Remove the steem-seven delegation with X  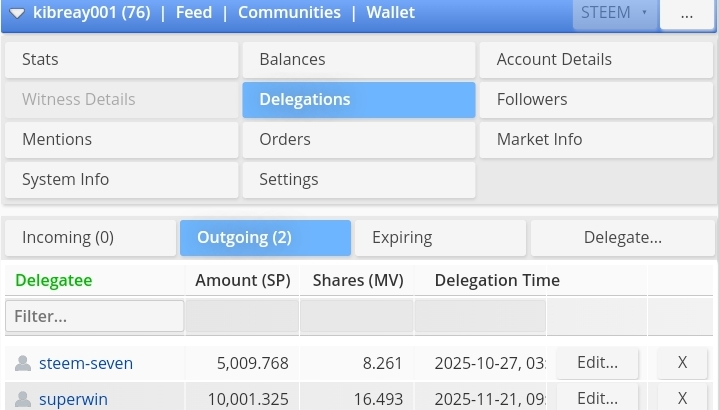682,362
